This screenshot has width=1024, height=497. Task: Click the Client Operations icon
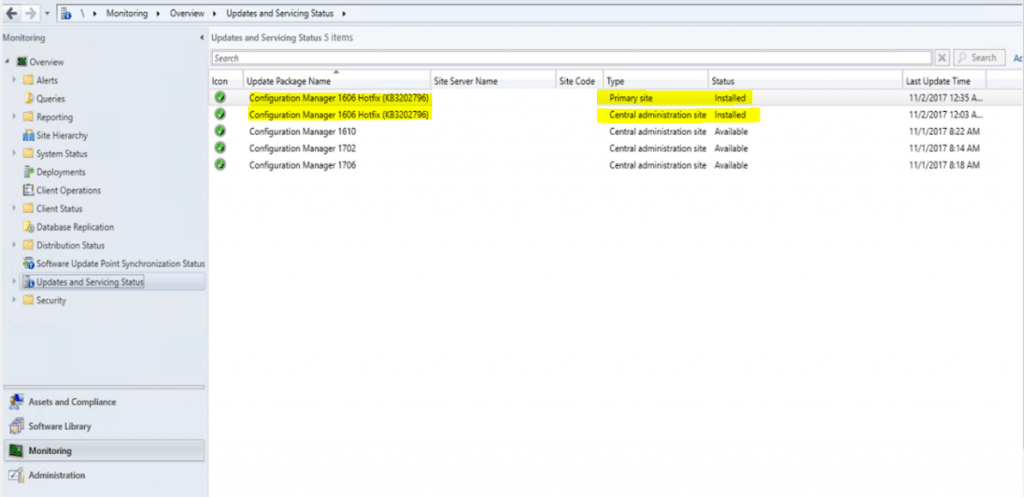tap(28, 190)
